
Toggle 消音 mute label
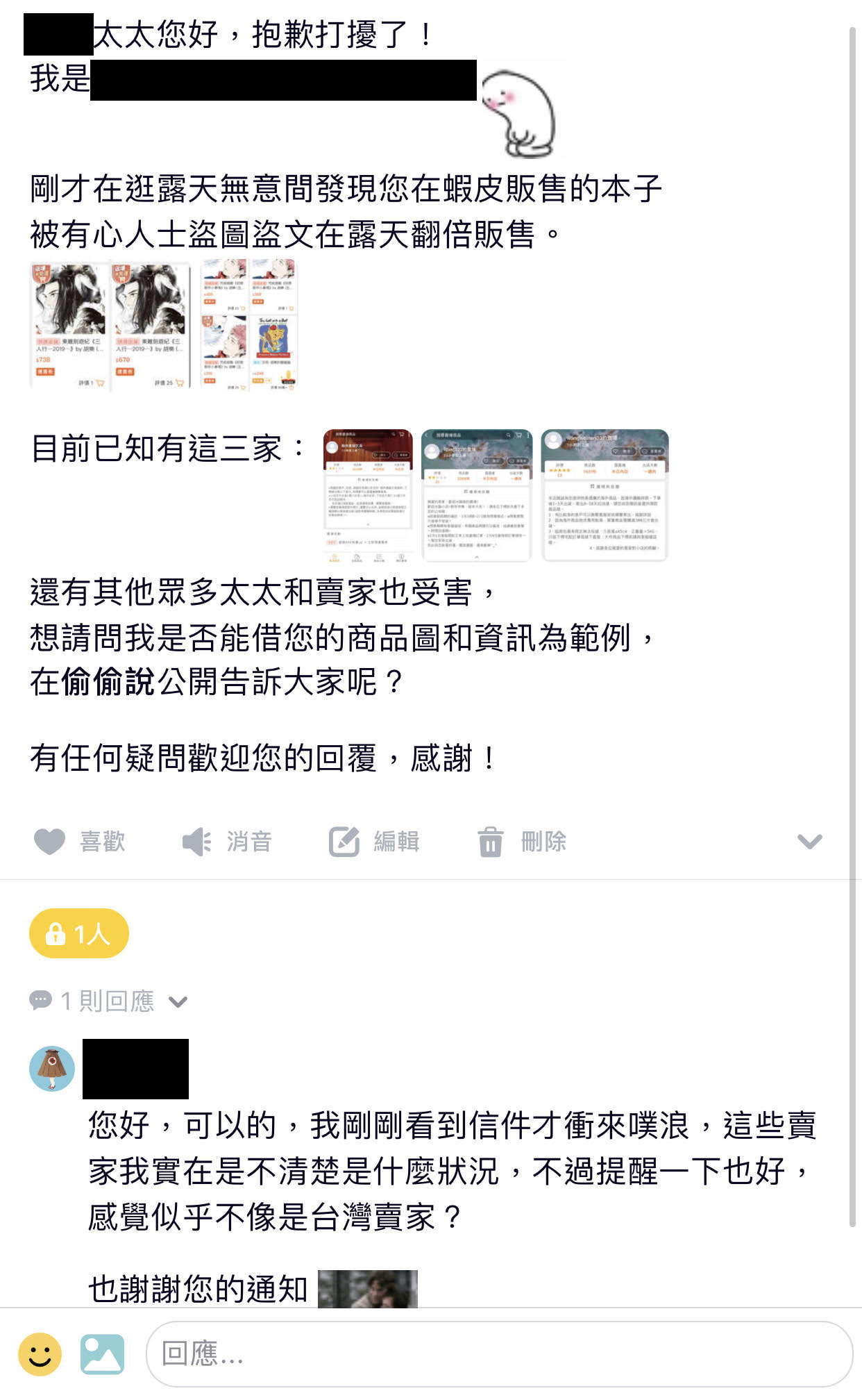249,842
